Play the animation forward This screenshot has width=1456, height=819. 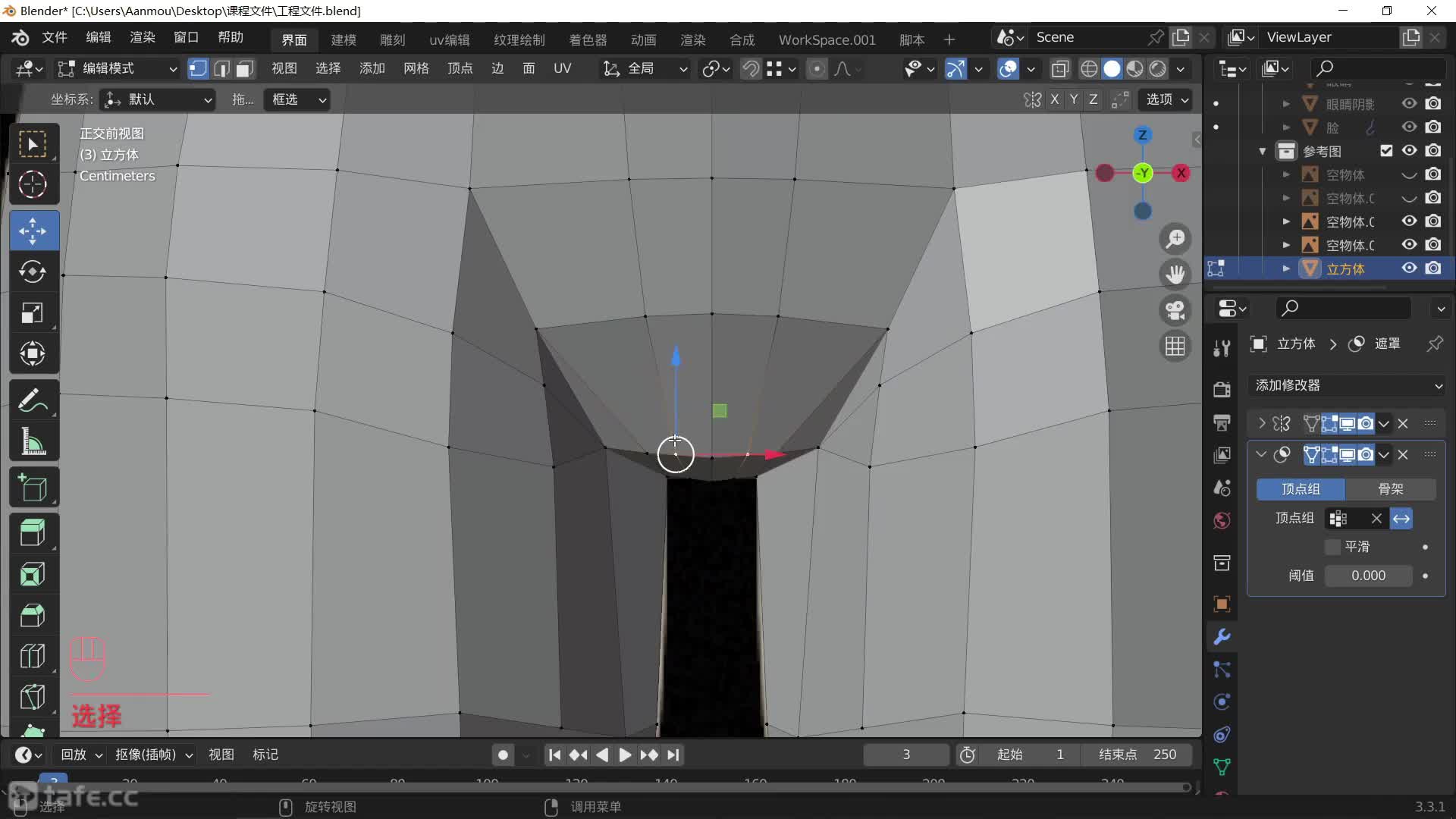(x=625, y=755)
